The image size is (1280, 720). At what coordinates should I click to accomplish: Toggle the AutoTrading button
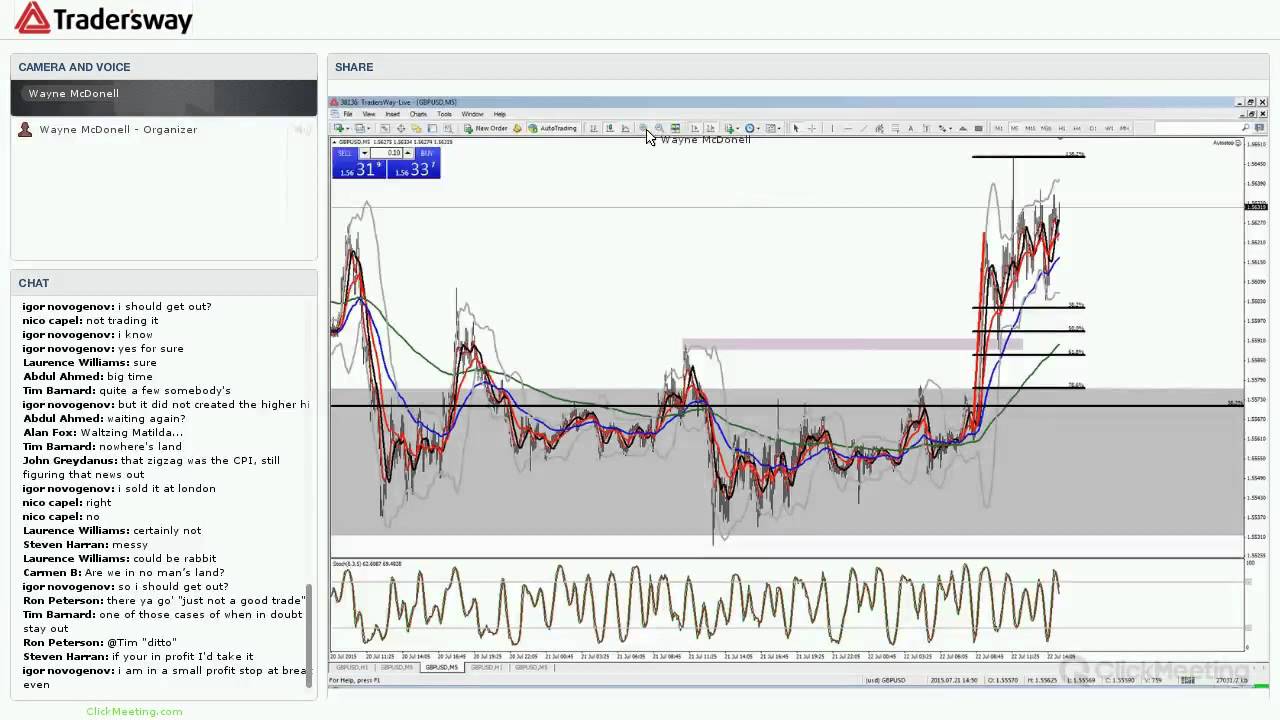pyautogui.click(x=552, y=128)
